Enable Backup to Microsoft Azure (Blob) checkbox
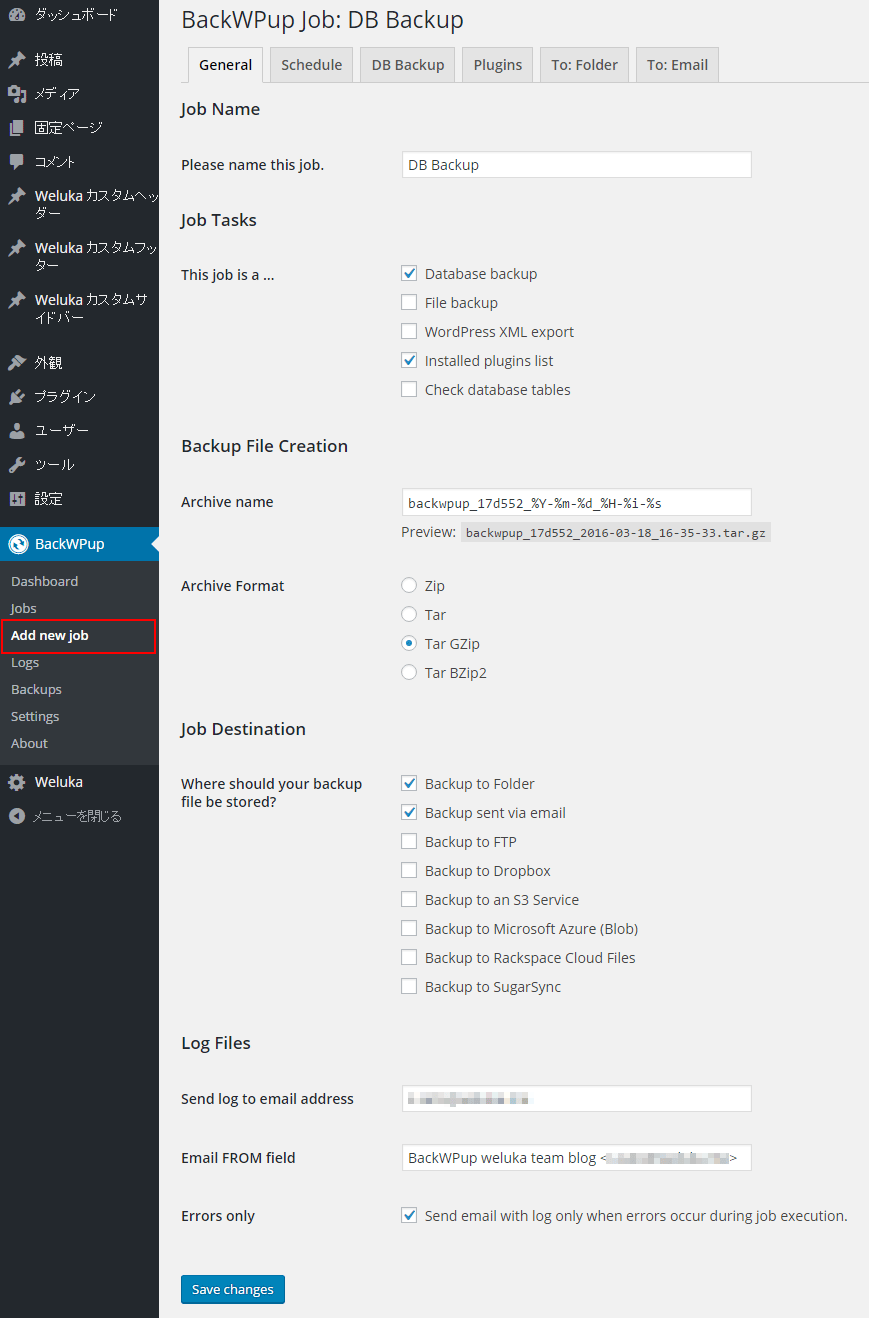869x1318 pixels. coord(409,928)
